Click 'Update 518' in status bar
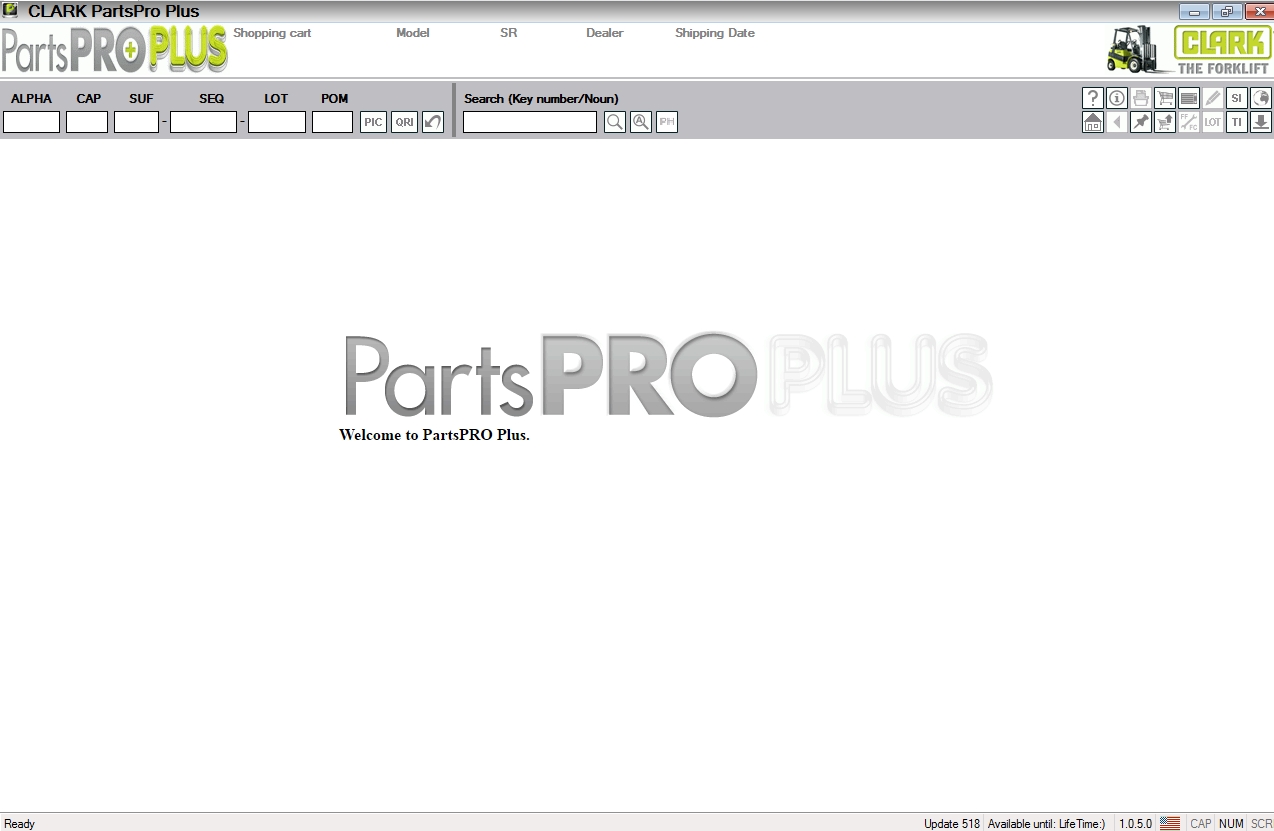1274x831 pixels. (x=952, y=824)
